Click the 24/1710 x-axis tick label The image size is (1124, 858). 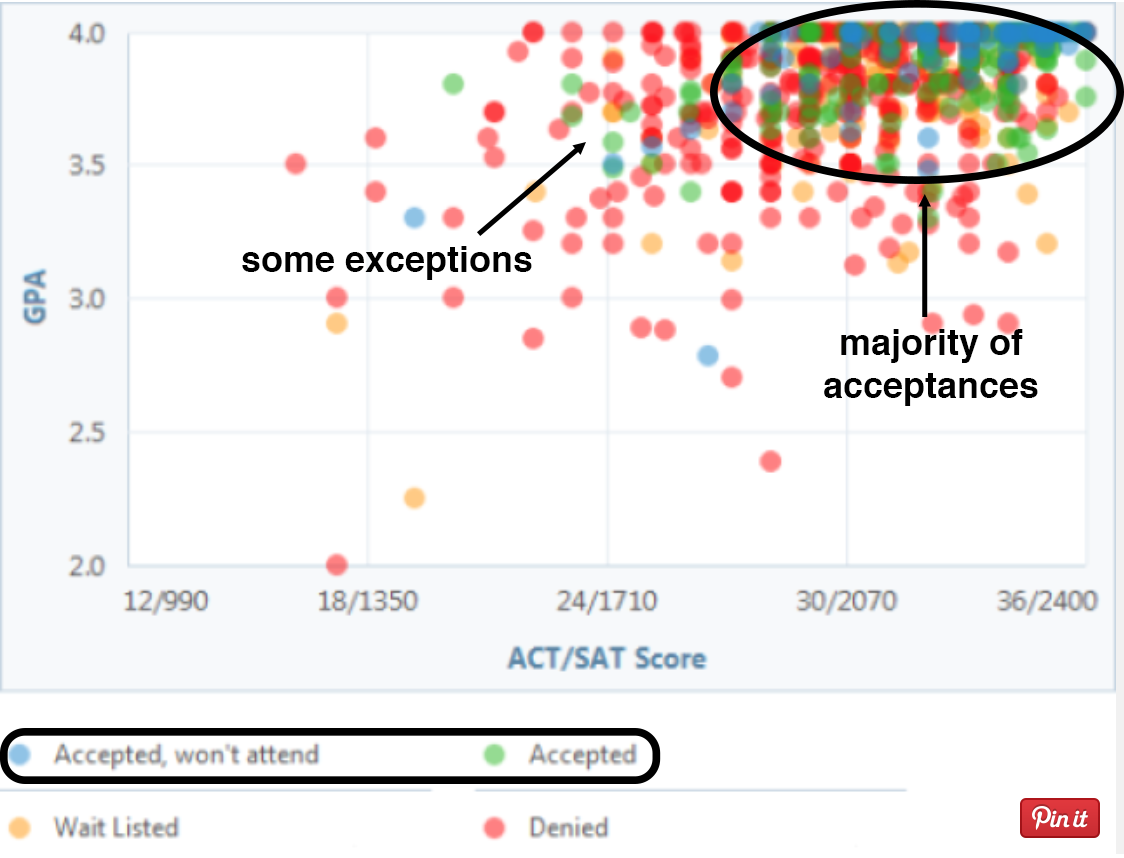(606, 601)
